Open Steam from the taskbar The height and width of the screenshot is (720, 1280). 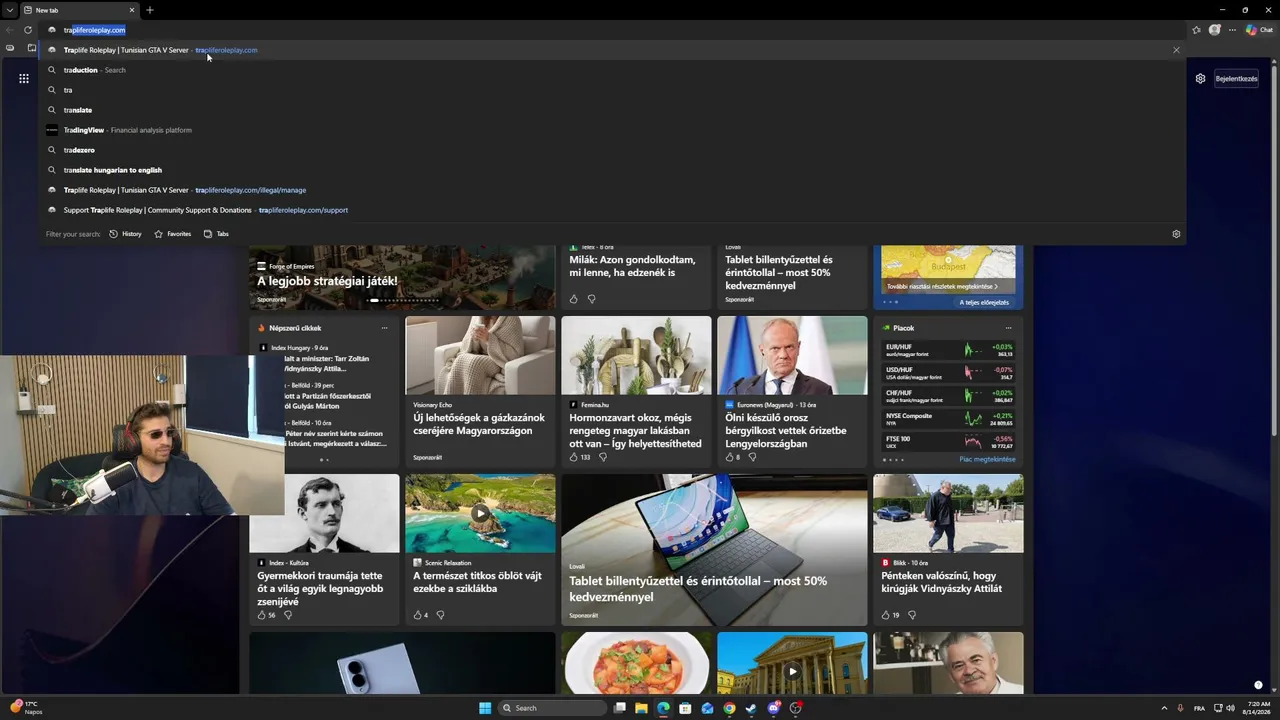point(751,708)
